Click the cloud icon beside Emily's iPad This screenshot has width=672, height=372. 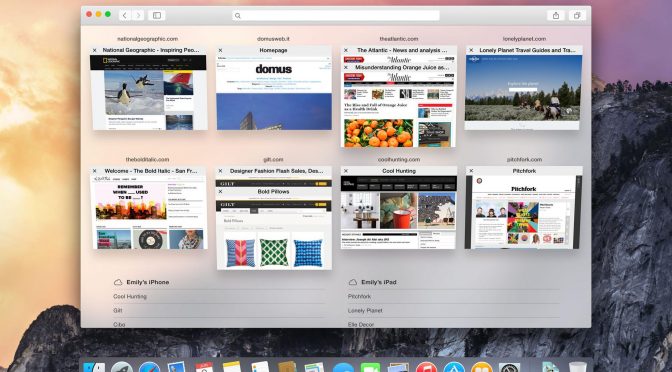pos(353,282)
